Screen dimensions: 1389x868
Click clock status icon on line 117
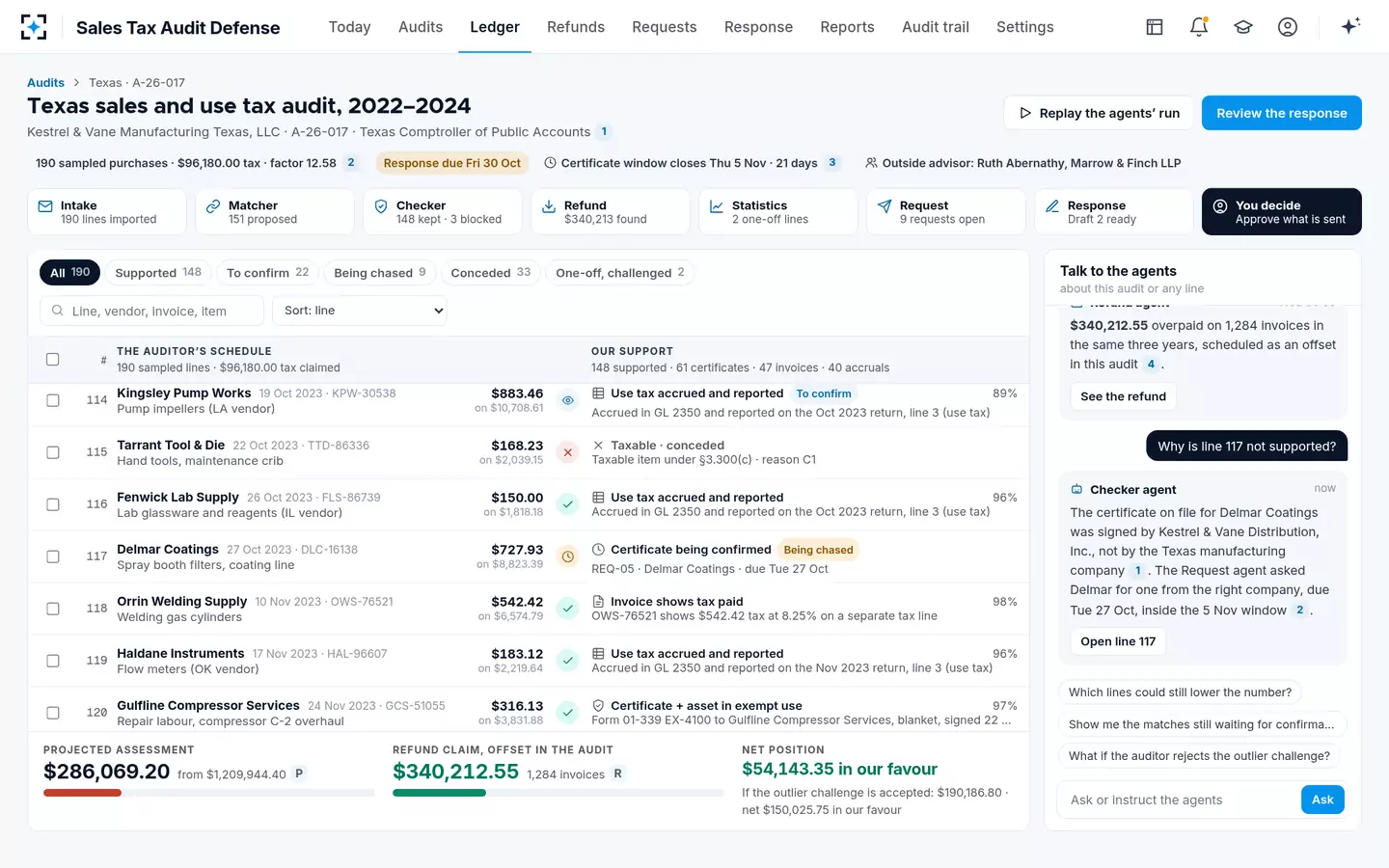click(x=568, y=556)
